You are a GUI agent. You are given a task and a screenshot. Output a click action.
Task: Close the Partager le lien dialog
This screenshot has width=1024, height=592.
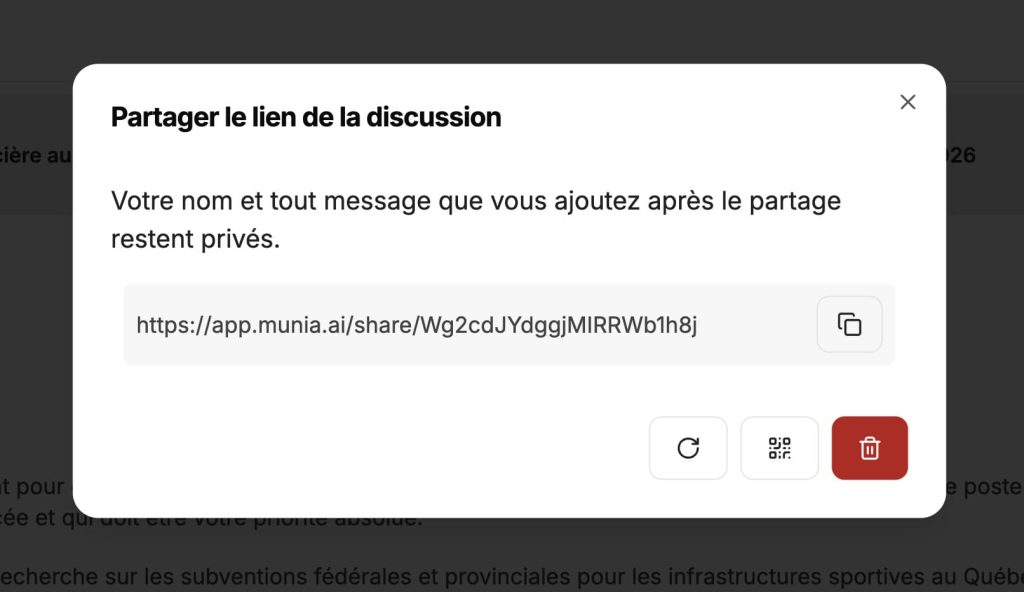coord(907,102)
